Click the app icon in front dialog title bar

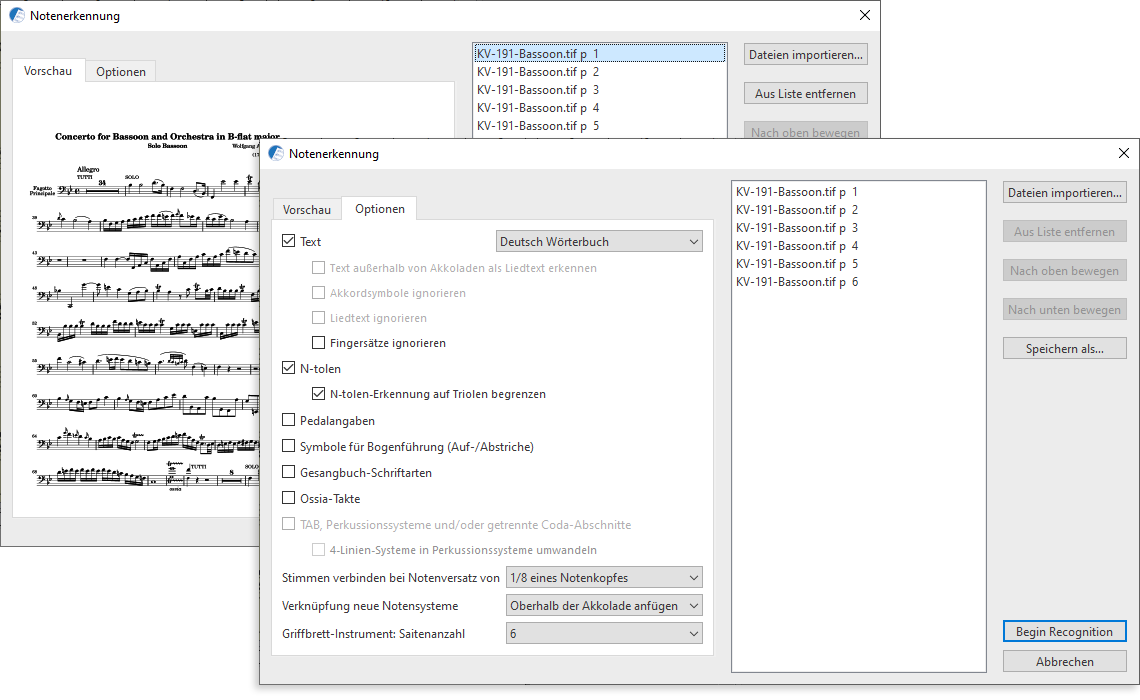tap(276, 154)
